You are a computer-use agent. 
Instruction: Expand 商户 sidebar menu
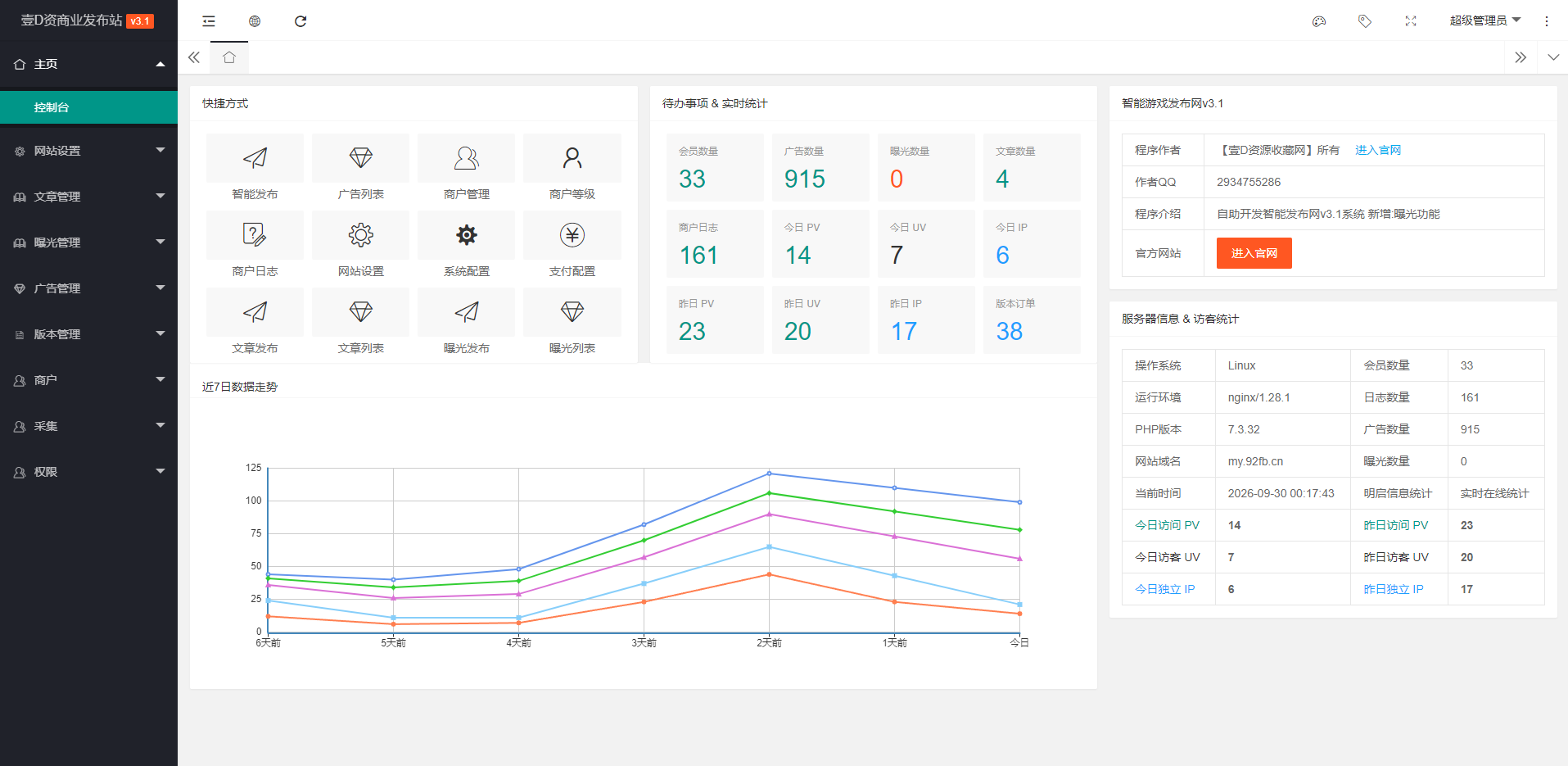coord(88,380)
